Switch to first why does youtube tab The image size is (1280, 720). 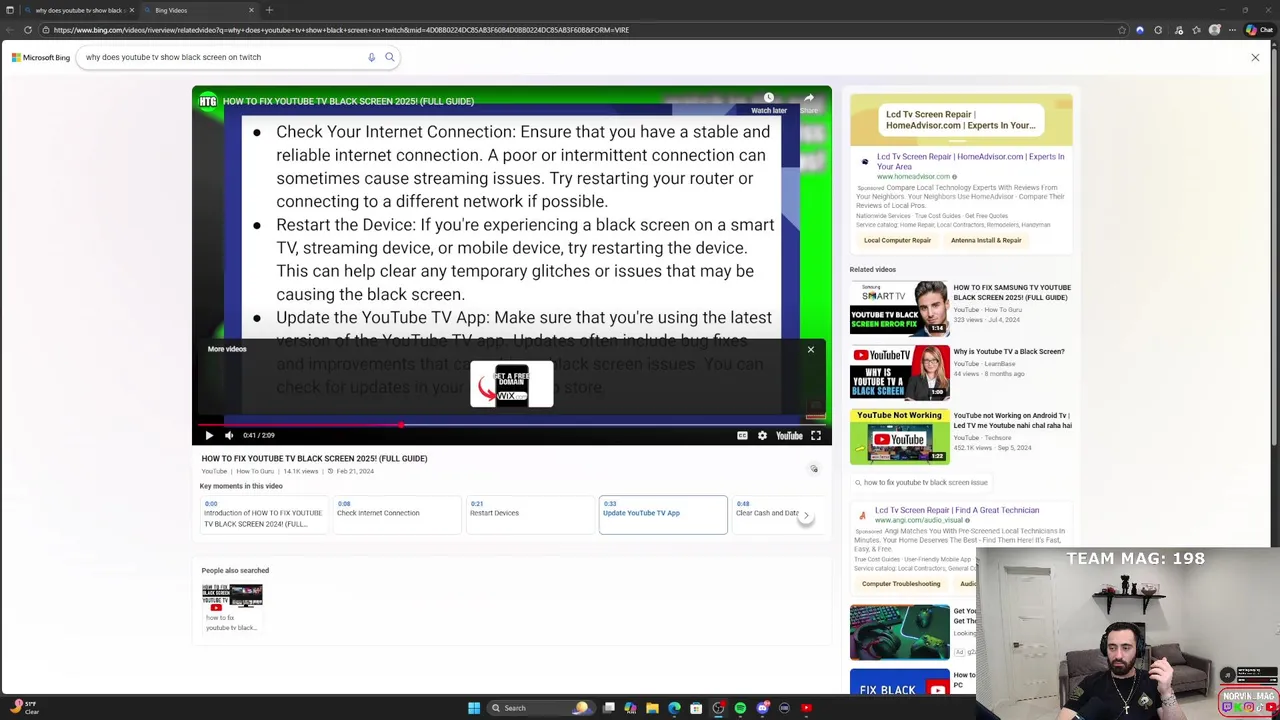[78, 10]
